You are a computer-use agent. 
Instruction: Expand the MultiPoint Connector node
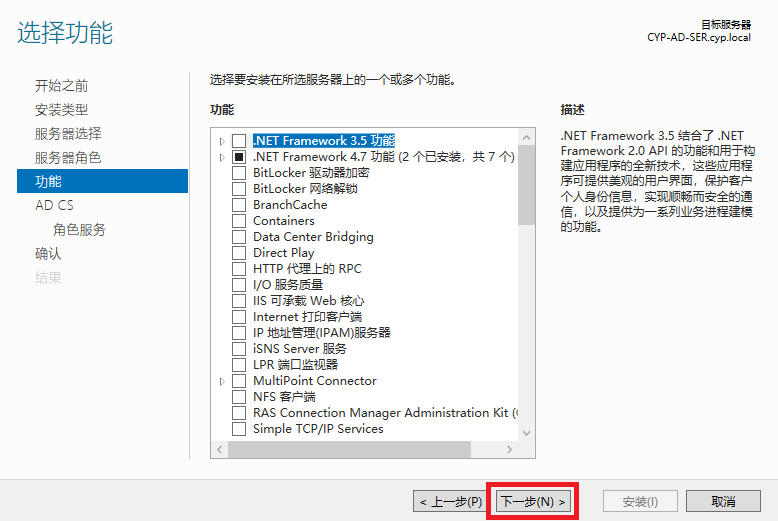(x=222, y=381)
